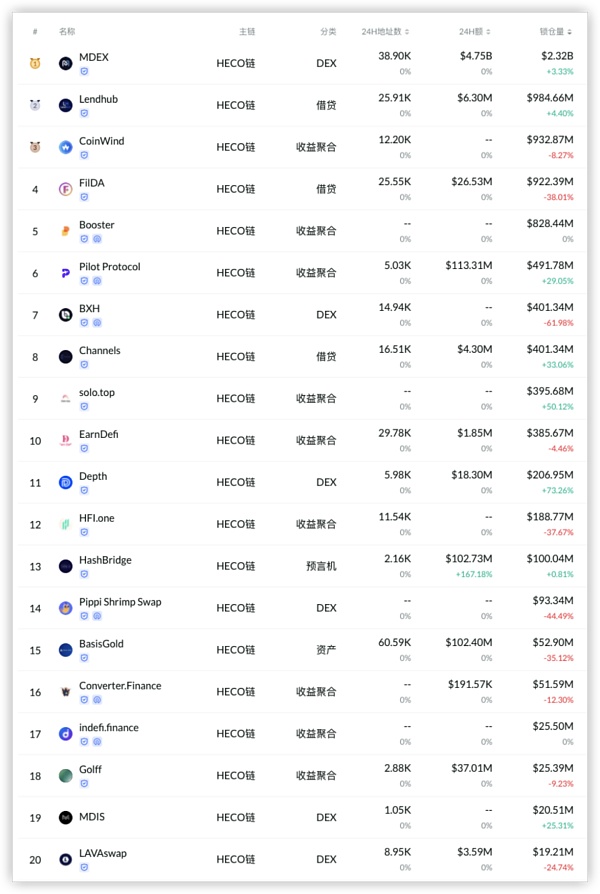Click the CoinWind project logo

[66, 147]
